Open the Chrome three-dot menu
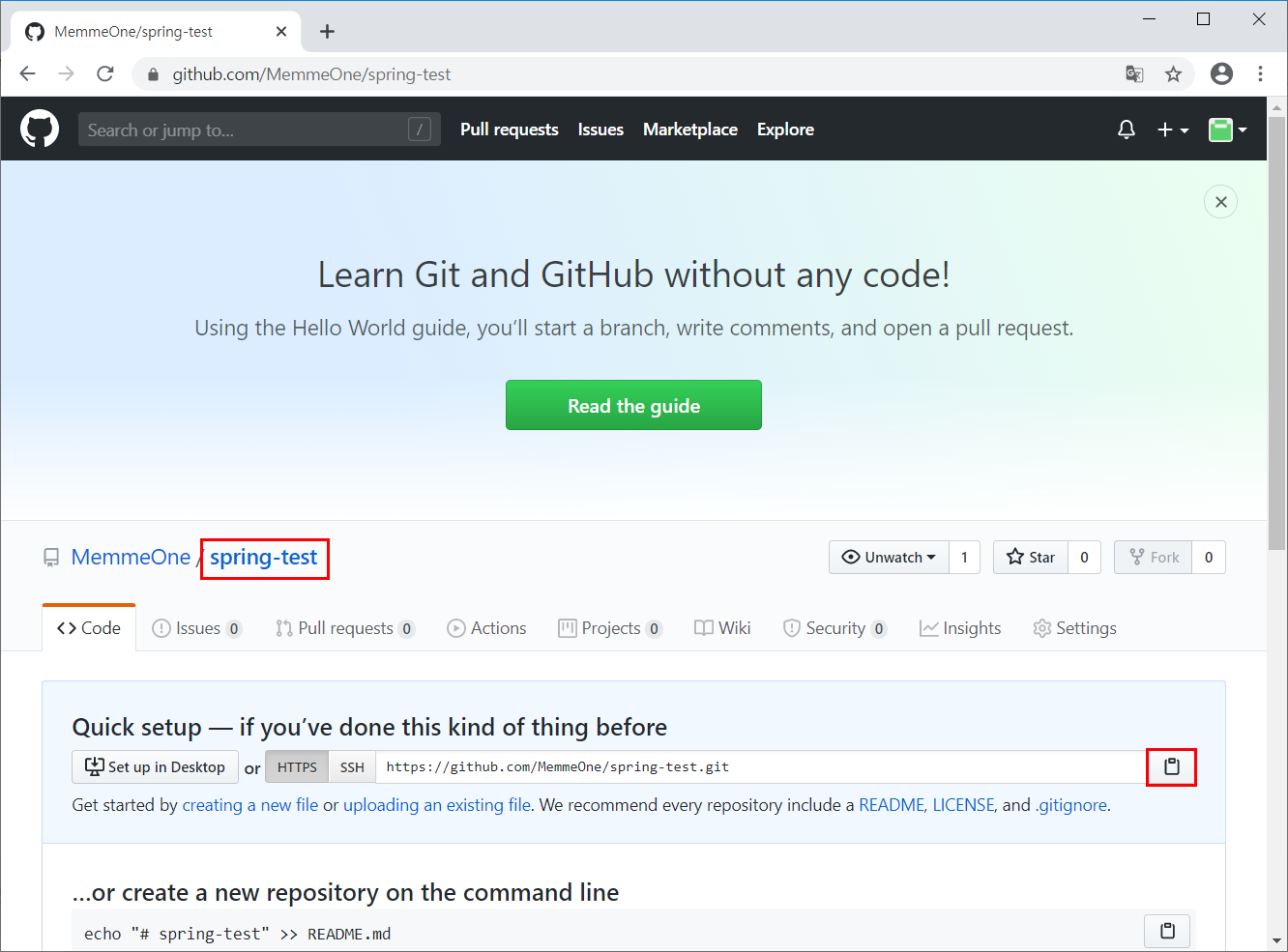The image size is (1288, 952). (1260, 73)
